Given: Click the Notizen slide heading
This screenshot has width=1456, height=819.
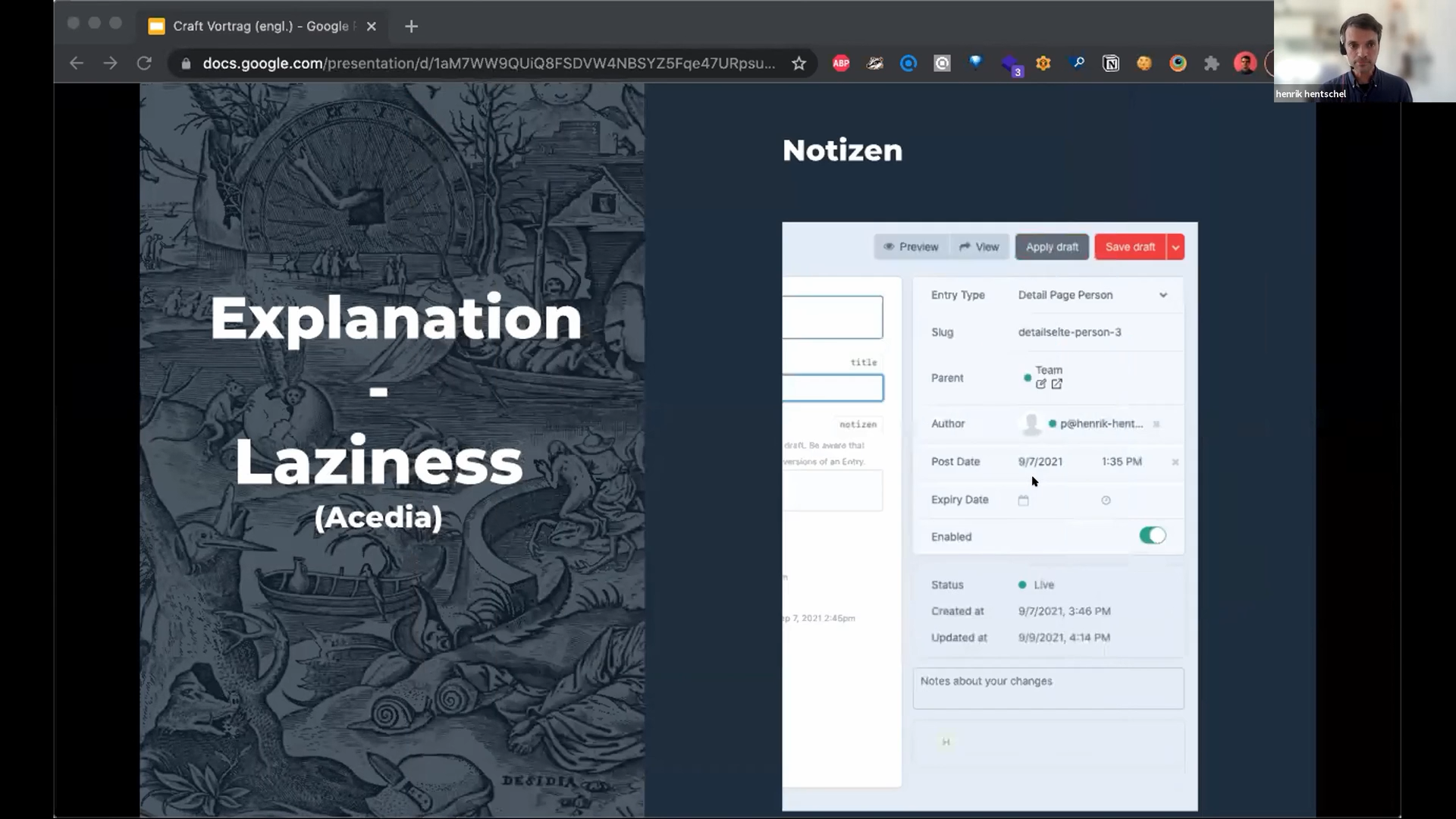Looking at the screenshot, I should (x=843, y=150).
